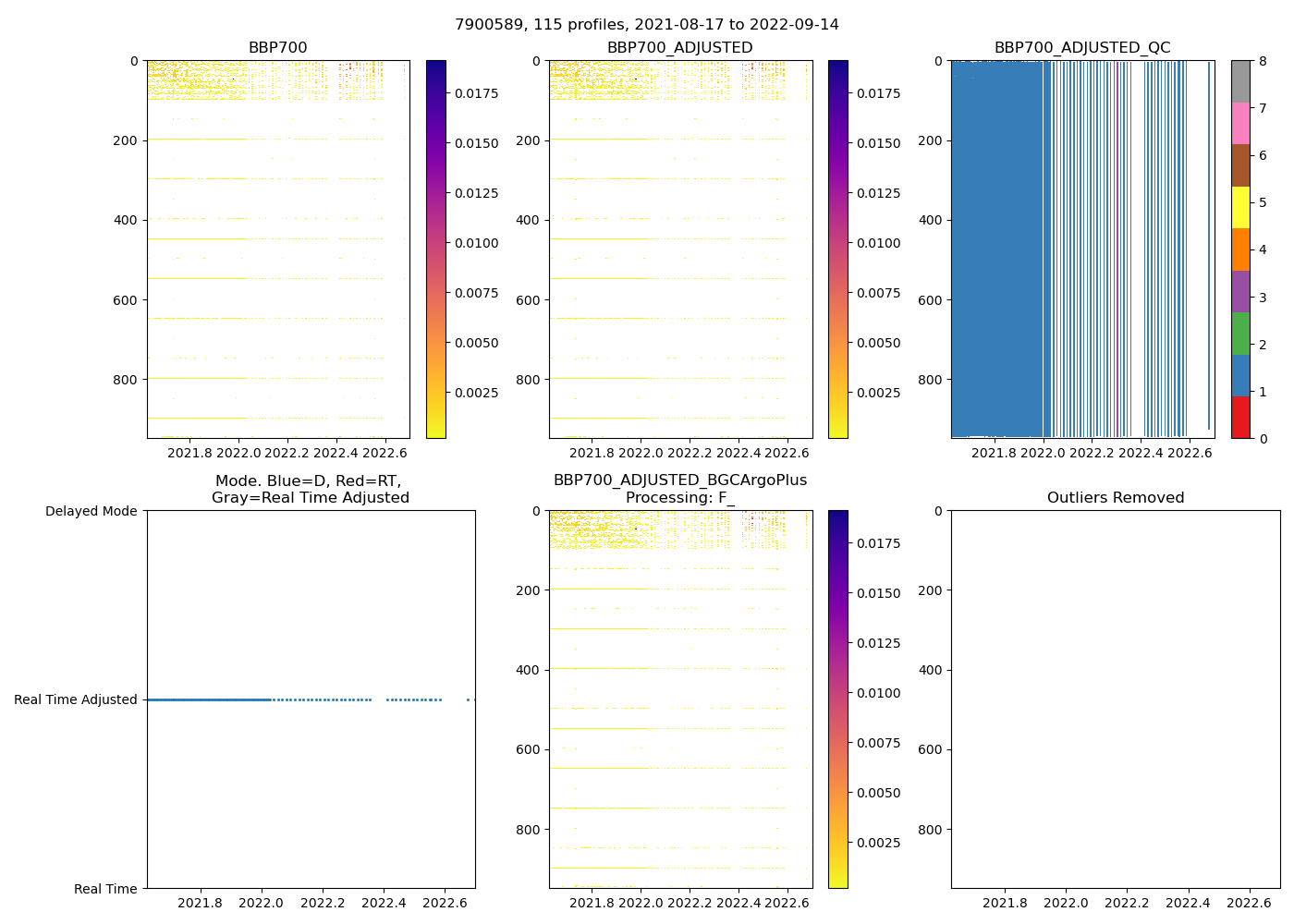Click the pink segment of the QC colorbar
Image resolution: width=1294 pixels, height=924 pixels.
click(x=1240, y=123)
